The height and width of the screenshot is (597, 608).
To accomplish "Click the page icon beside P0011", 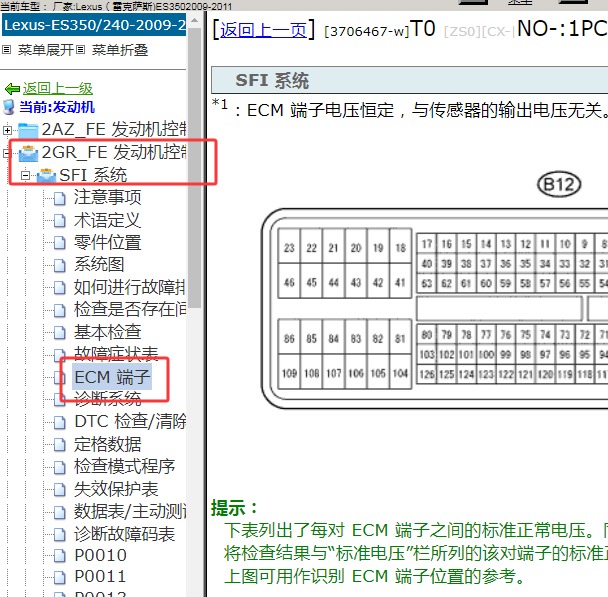I will (59, 577).
